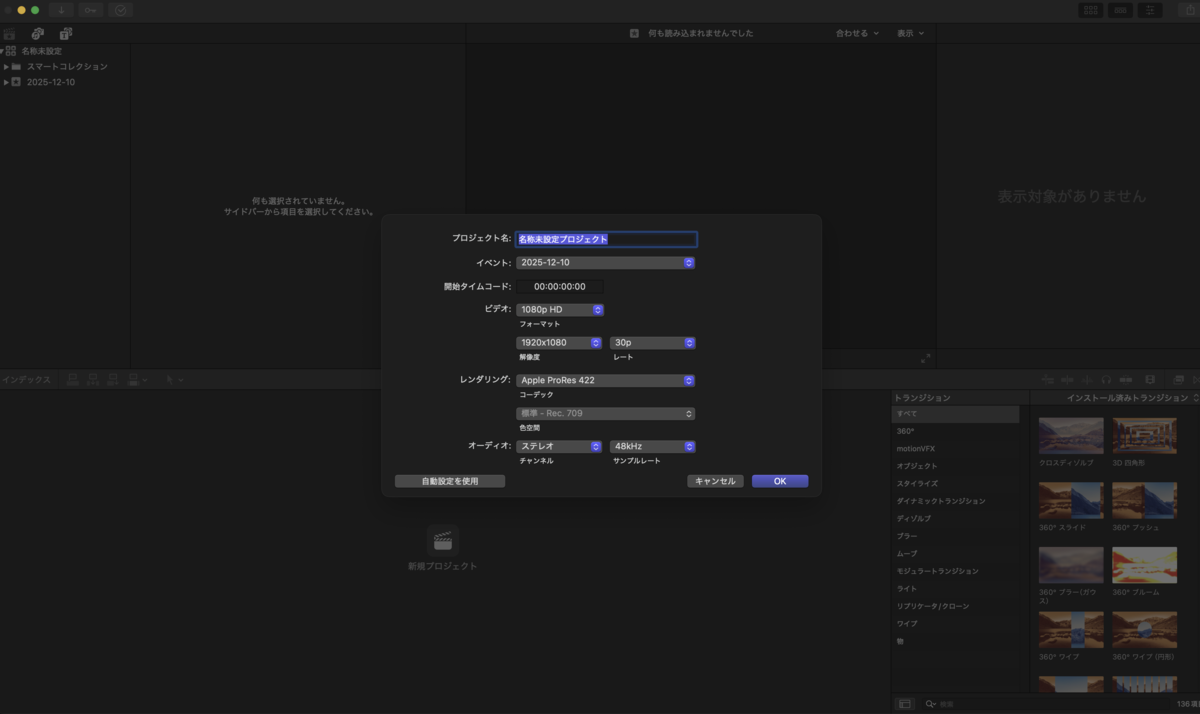
Task: Click the プロジェクト名 text field
Action: tap(606, 240)
